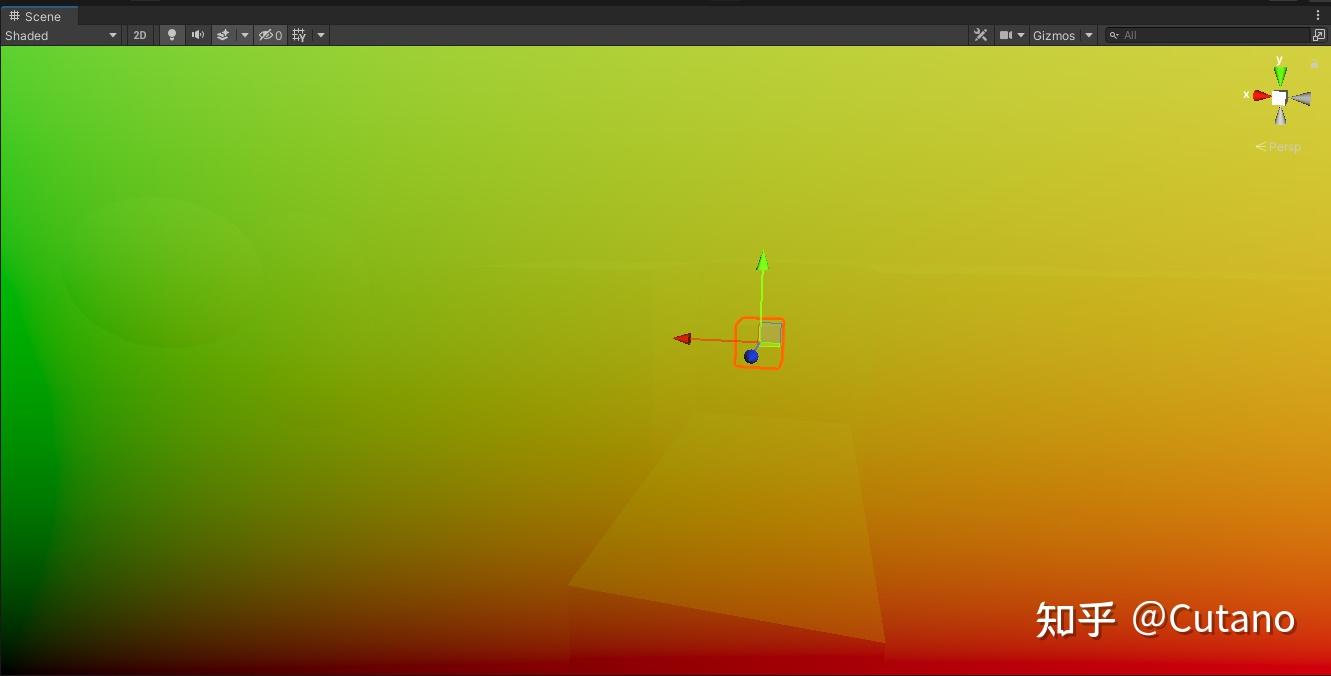Open the grid settings dropdown arrow
This screenshot has height=676, width=1331.
[319, 35]
